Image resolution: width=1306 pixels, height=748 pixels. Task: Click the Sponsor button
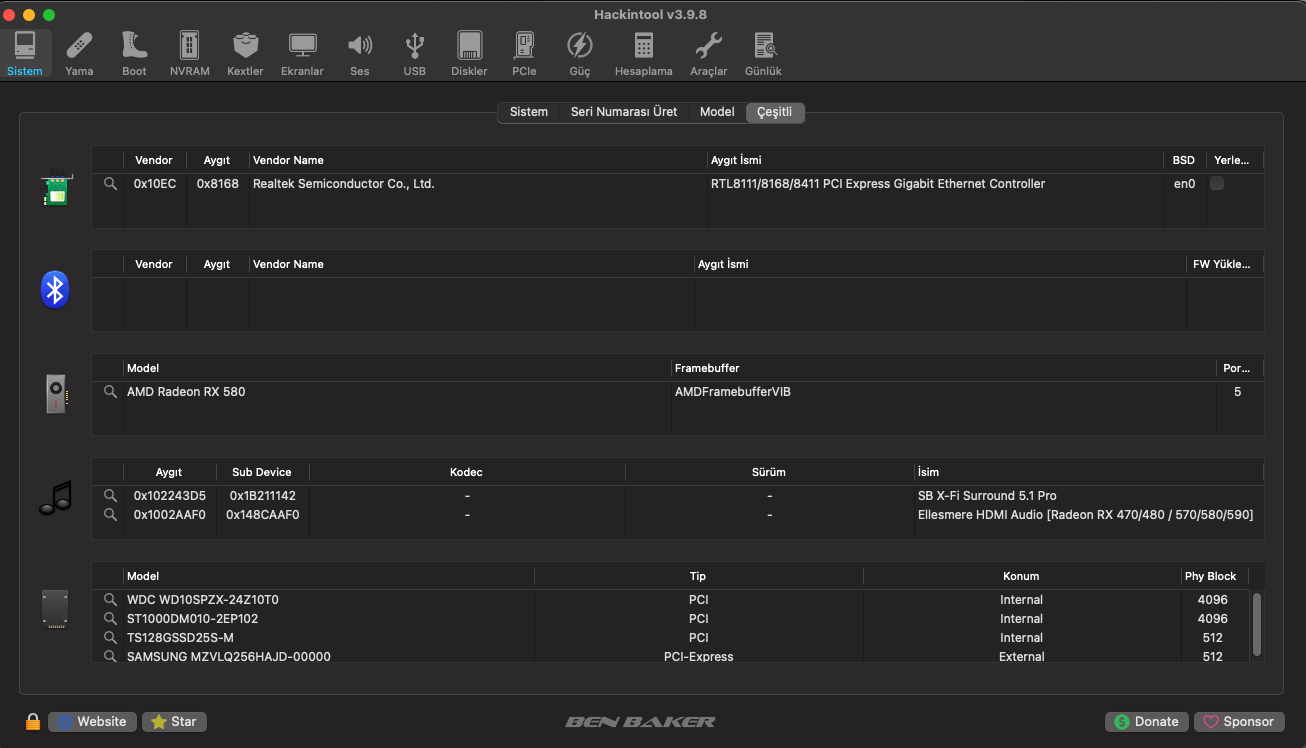coord(1238,721)
